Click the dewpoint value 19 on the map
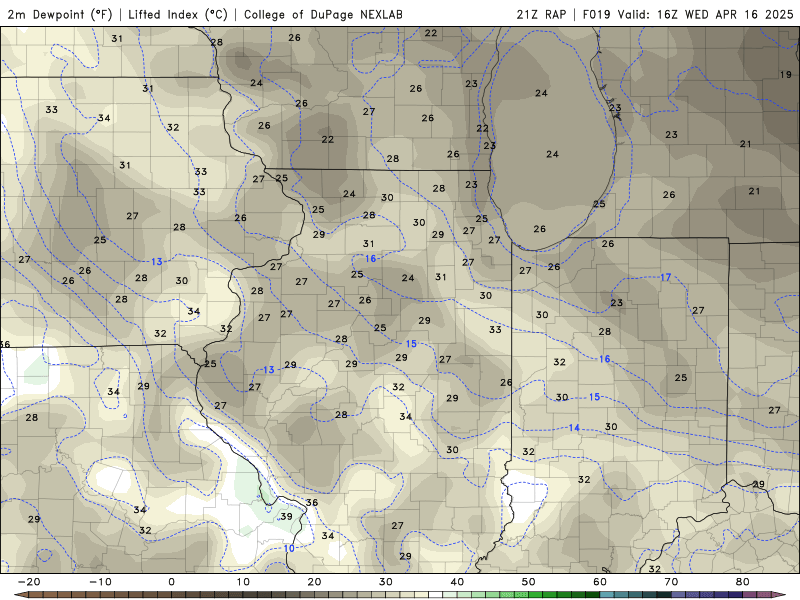This screenshot has width=800, height=600. click(786, 74)
